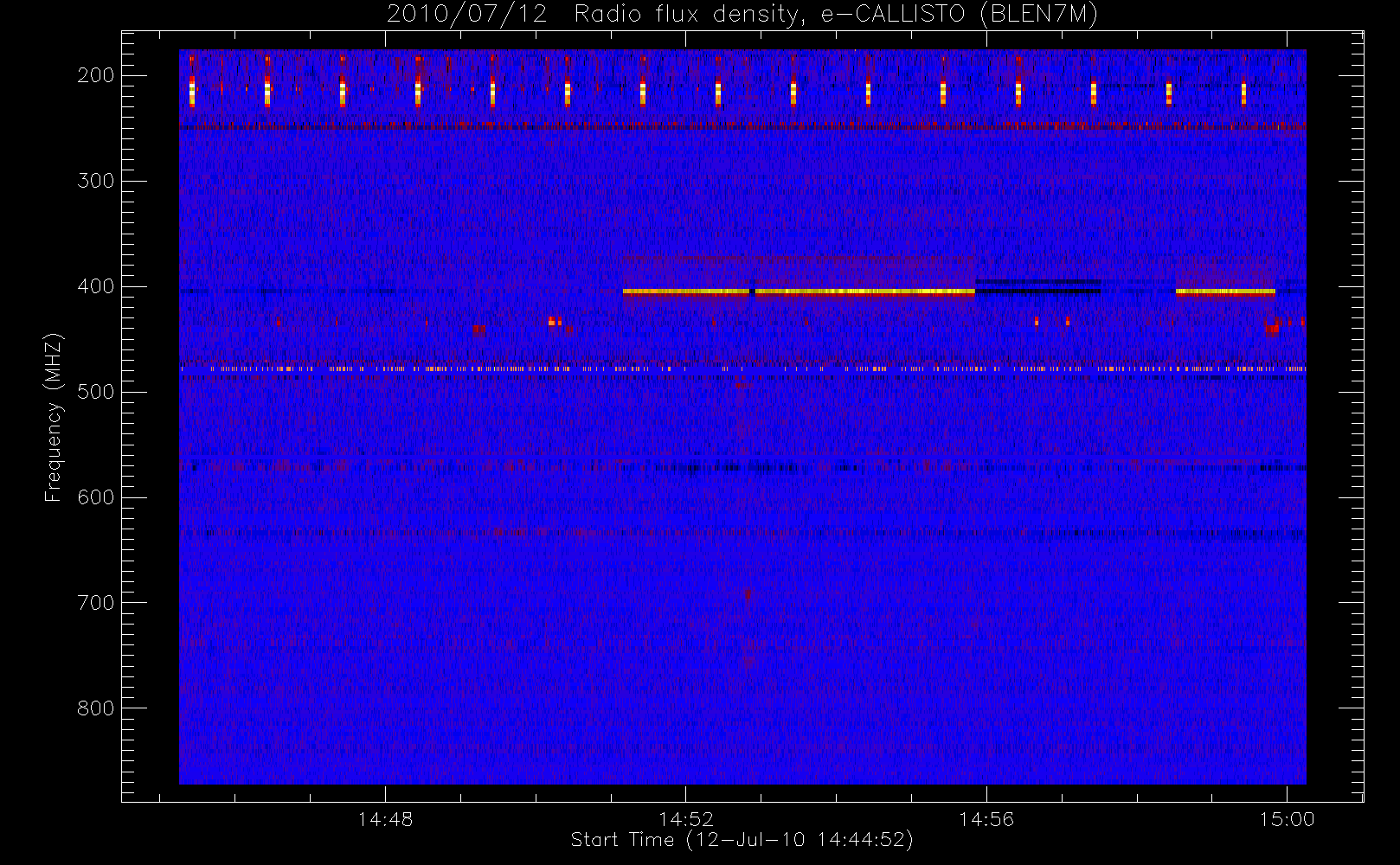Click the 800 frequency tick label
Viewport: 1400px width, 865px height.
[96, 708]
